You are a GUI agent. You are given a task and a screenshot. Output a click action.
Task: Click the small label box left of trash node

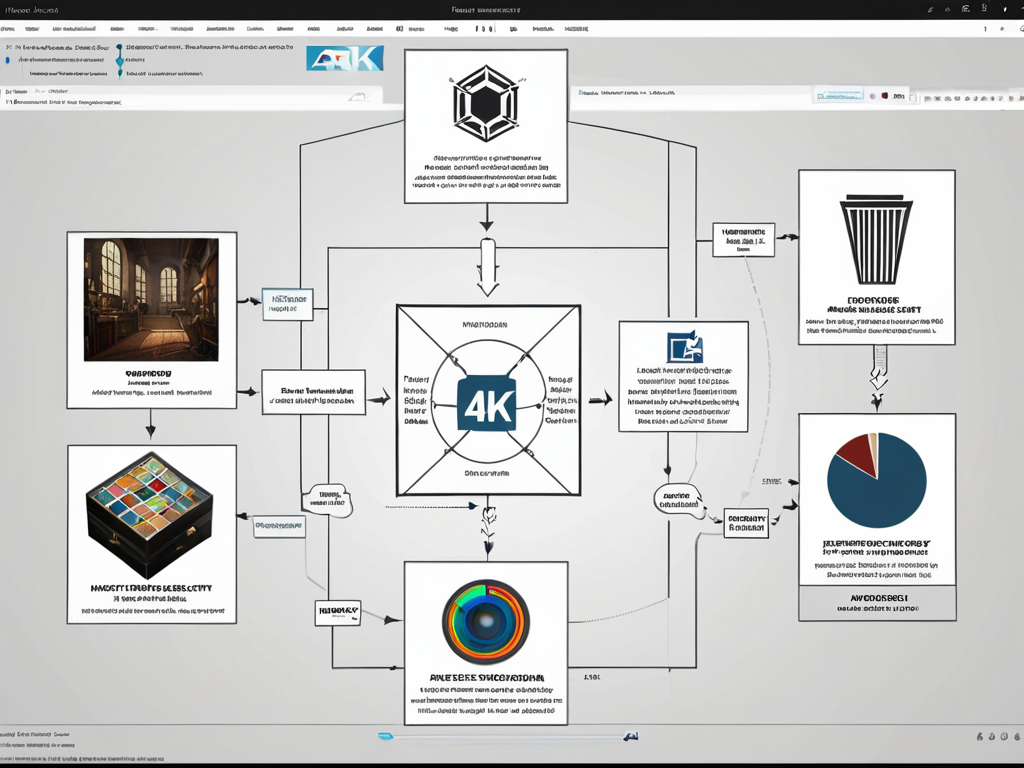[x=743, y=240]
